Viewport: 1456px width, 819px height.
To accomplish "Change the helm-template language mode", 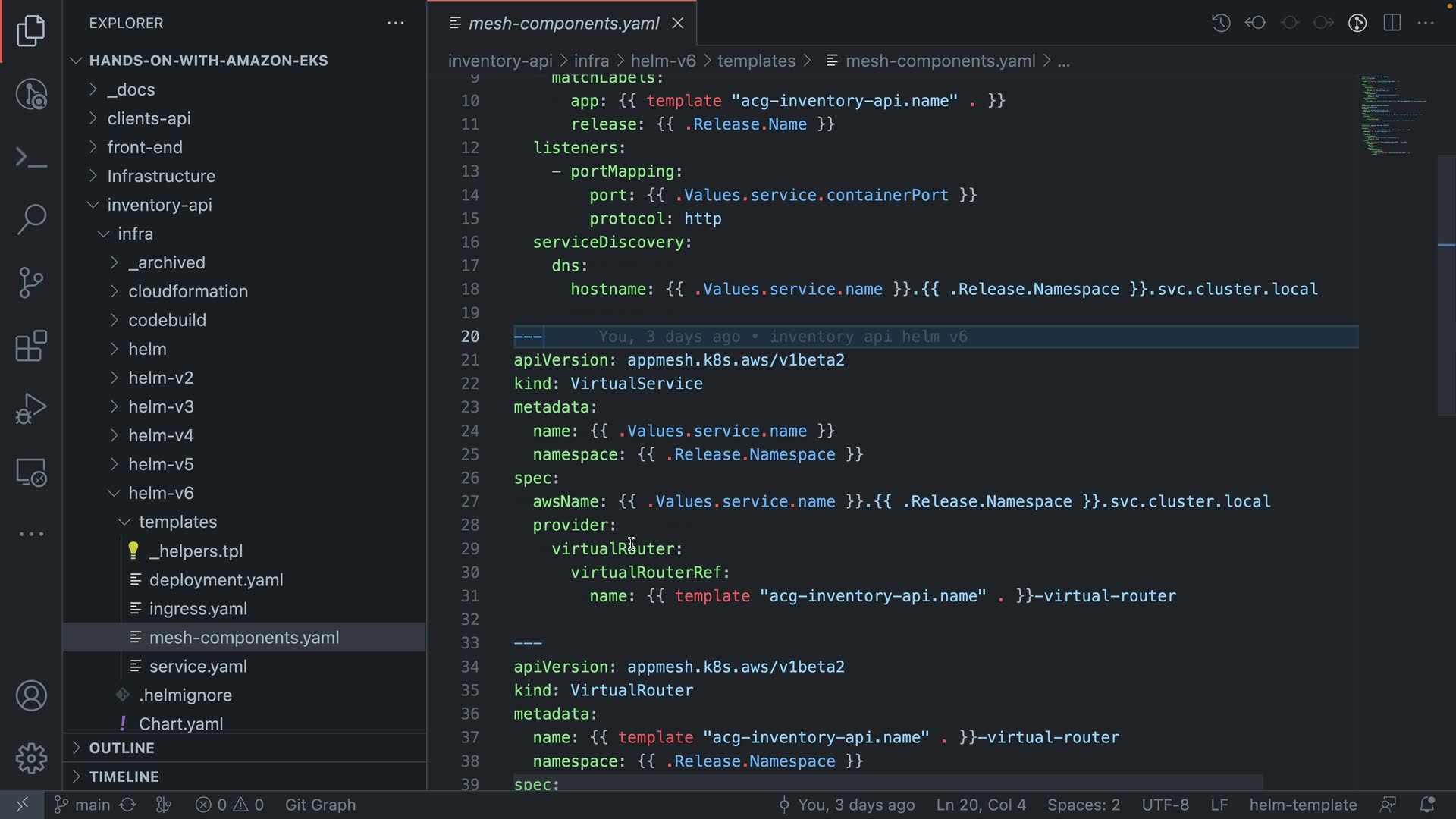I will [x=1302, y=805].
